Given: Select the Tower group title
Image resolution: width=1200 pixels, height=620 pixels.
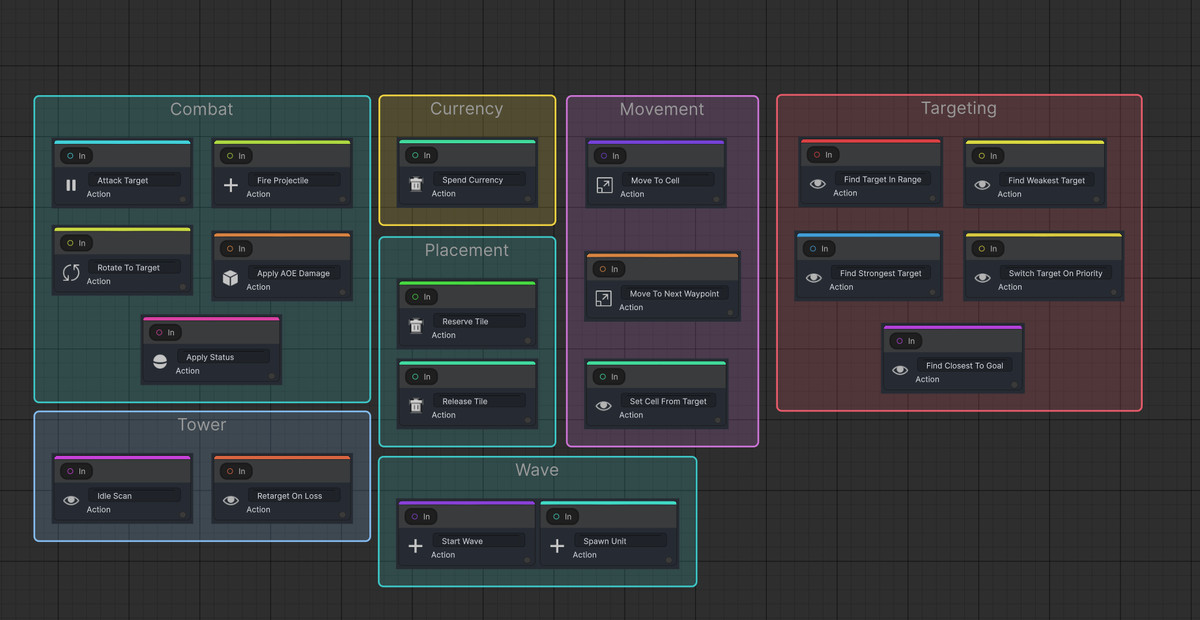Looking at the screenshot, I should (x=202, y=425).
